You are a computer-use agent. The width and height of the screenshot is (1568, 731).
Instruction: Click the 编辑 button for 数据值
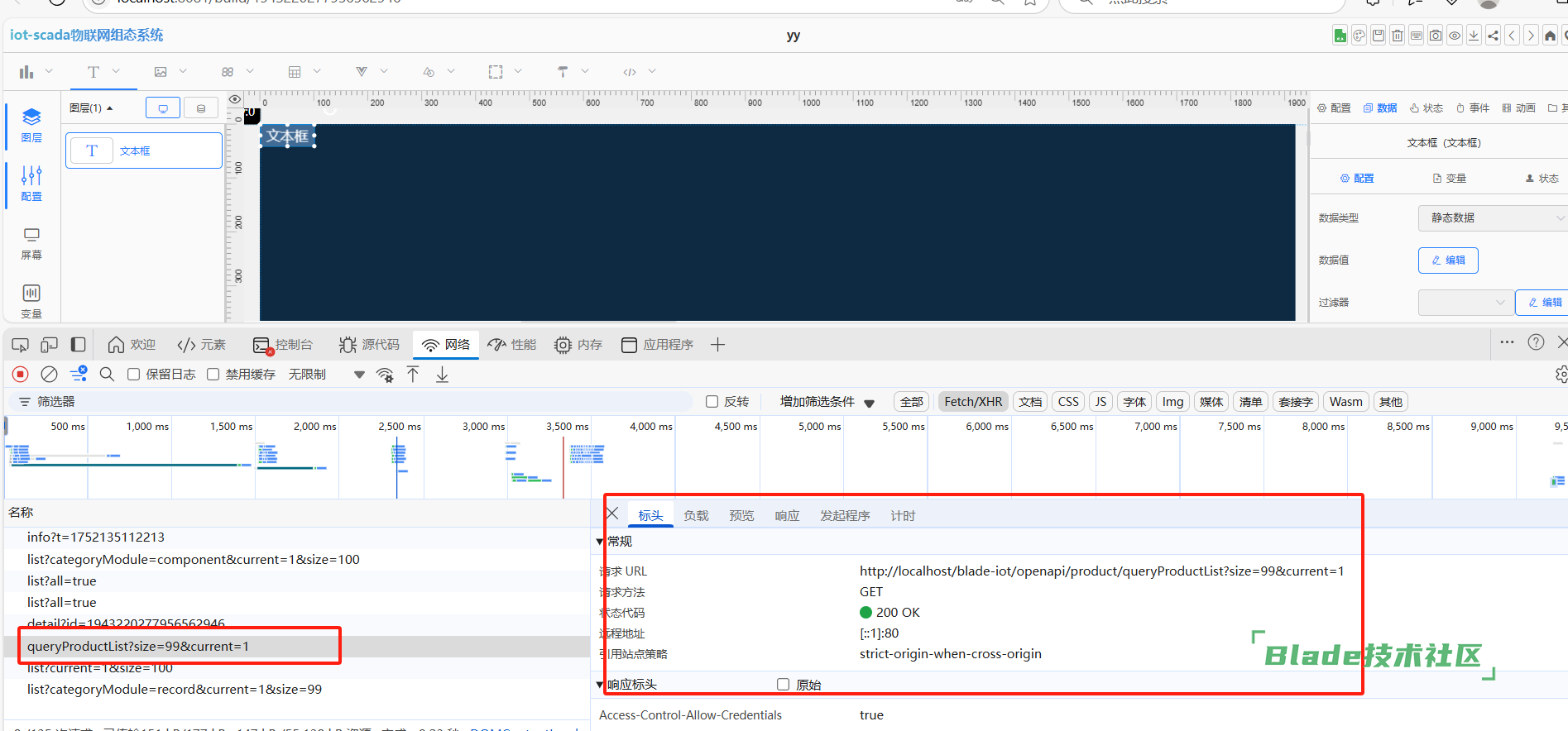pos(1448,260)
